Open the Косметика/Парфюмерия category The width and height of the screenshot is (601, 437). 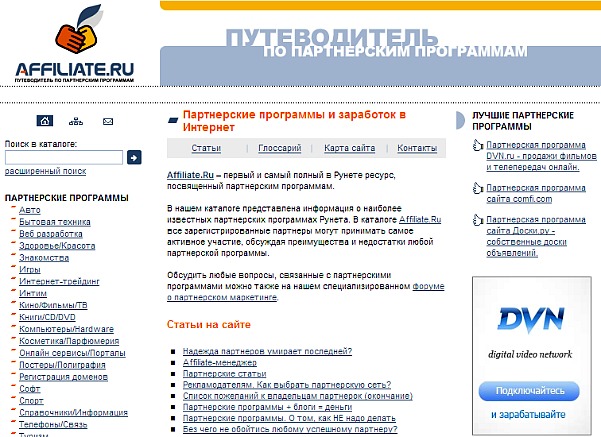pos(69,341)
